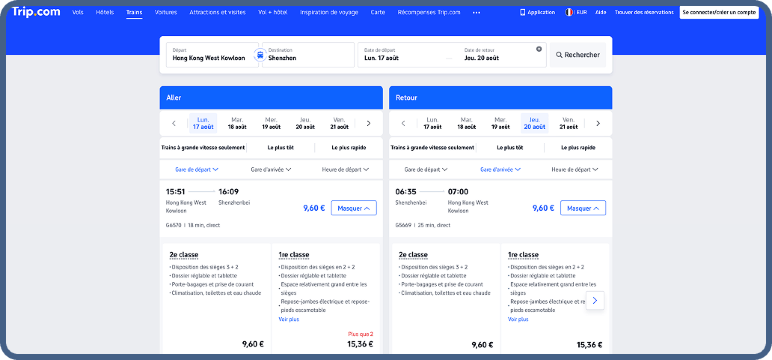
Task: Toggle Le plus tôt in Retour
Action: click(510, 147)
